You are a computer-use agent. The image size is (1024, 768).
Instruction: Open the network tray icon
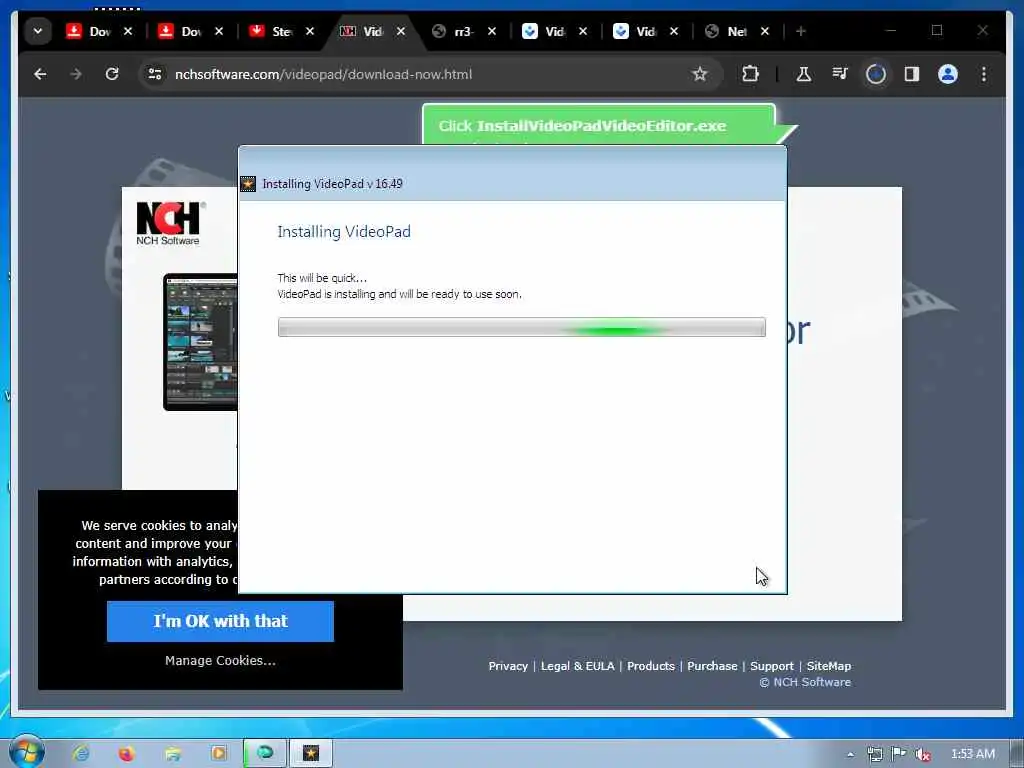coord(874,754)
